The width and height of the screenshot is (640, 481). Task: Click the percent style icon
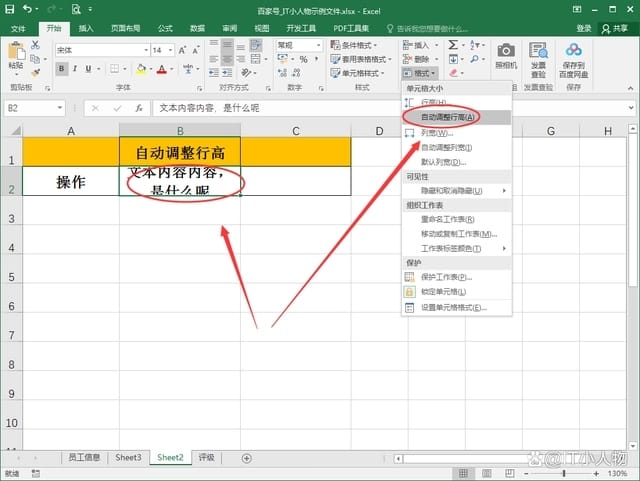tap(303, 60)
